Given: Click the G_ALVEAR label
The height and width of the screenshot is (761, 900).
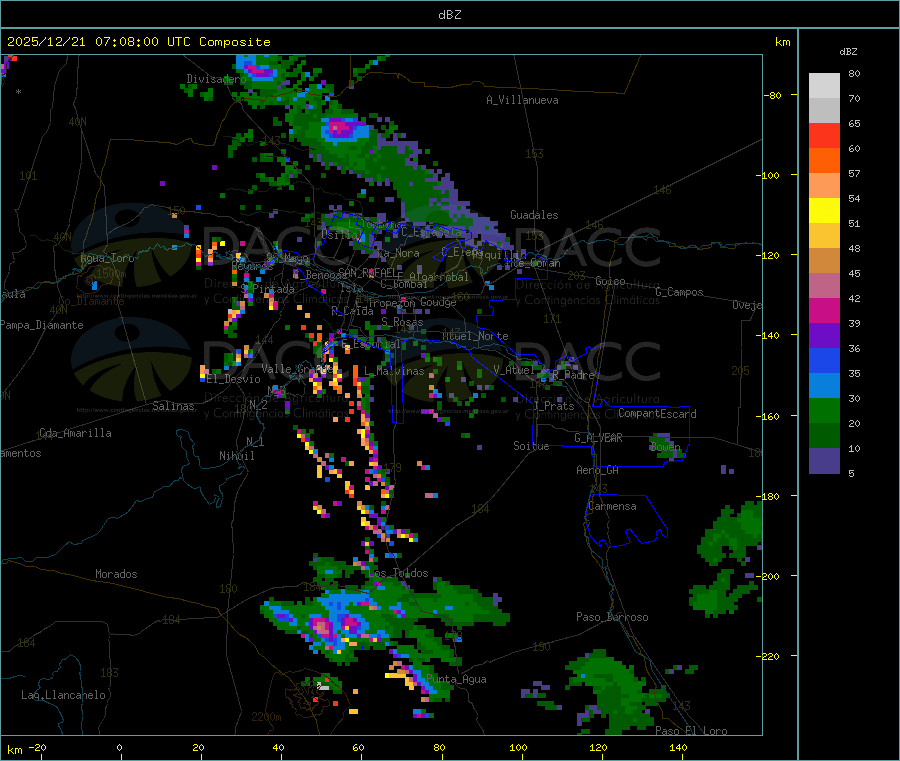Looking at the screenshot, I should pyautogui.click(x=598, y=438).
